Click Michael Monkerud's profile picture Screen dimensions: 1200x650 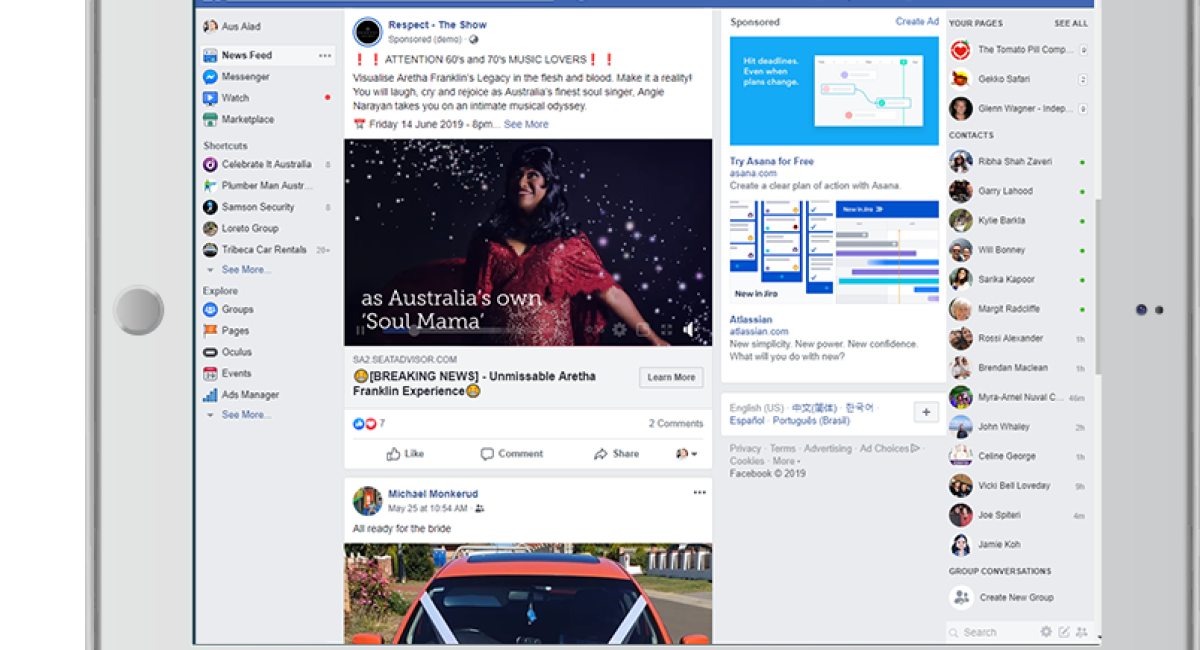click(367, 501)
